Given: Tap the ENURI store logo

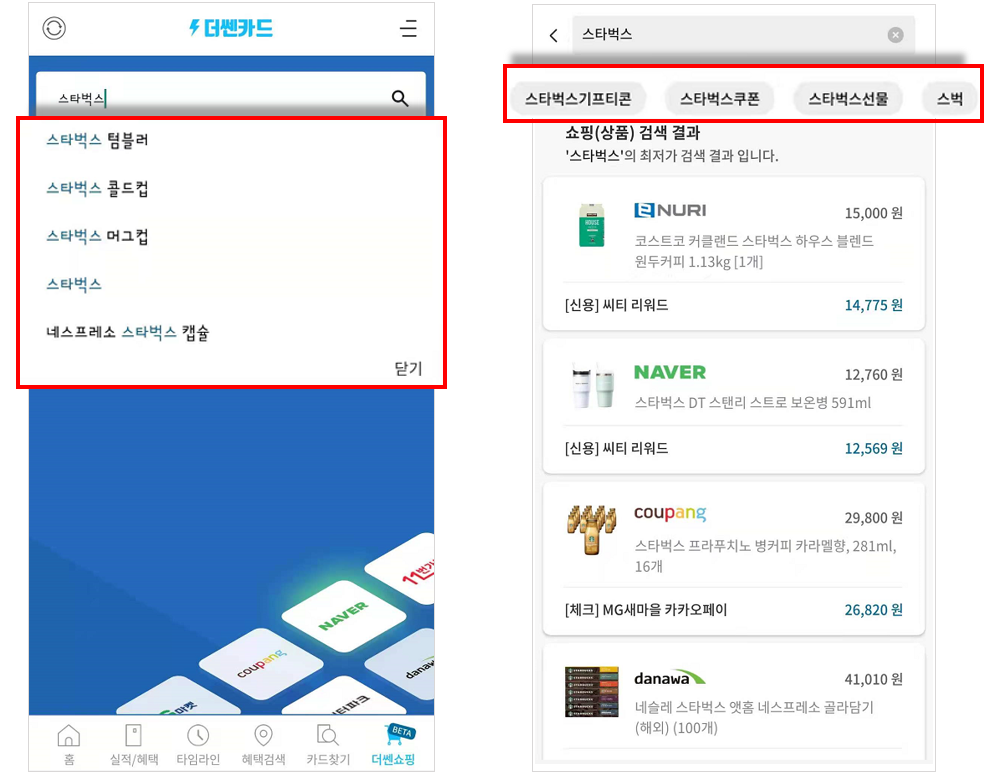Looking at the screenshot, I should coord(670,210).
